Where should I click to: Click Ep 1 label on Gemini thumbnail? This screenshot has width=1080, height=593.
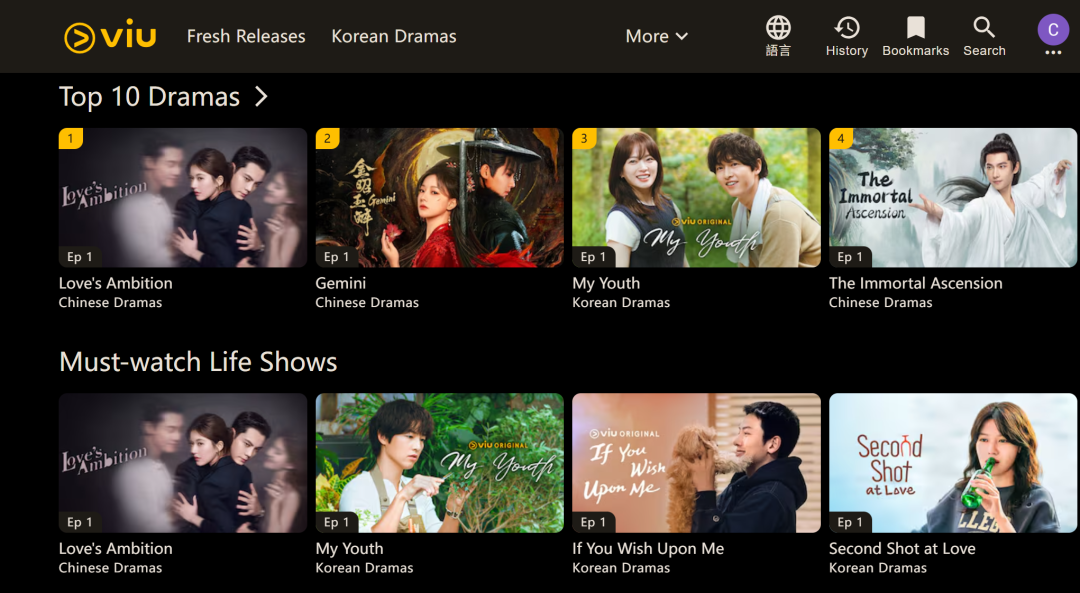click(336, 257)
